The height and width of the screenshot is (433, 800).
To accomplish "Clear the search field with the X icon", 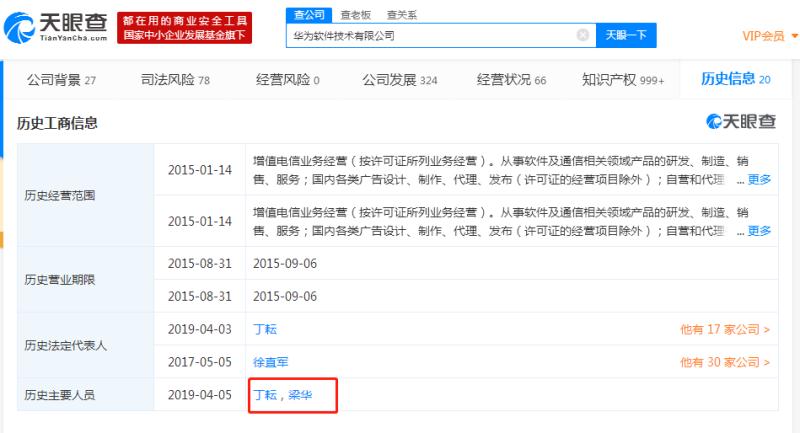I will [x=583, y=35].
